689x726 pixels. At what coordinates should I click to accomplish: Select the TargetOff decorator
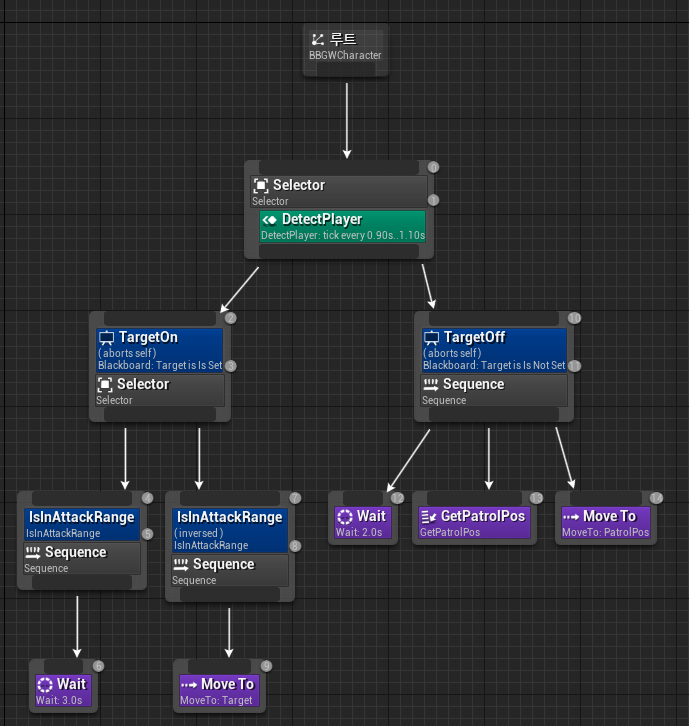point(494,350)
